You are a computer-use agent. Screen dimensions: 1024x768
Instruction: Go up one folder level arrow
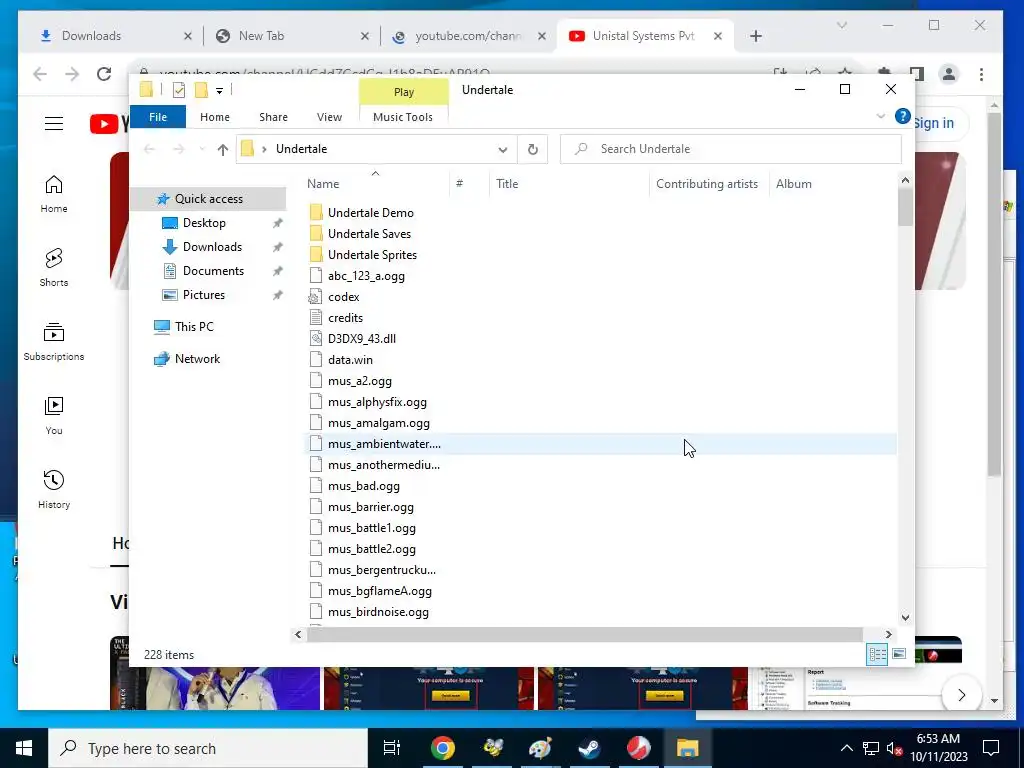point(223,150)
